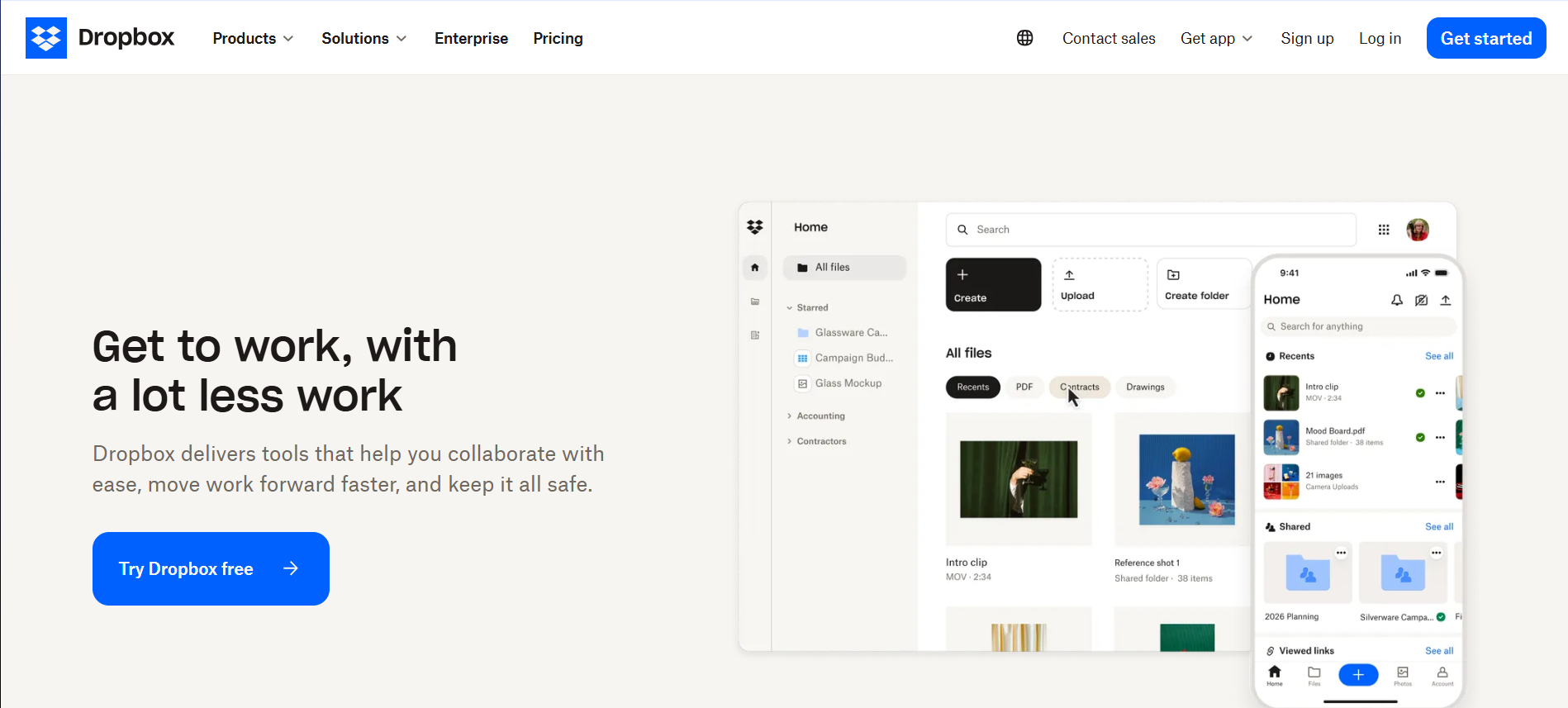Open the language globe selector
The width and height of the screenshot is (1568, 708).
[1024, 38]
